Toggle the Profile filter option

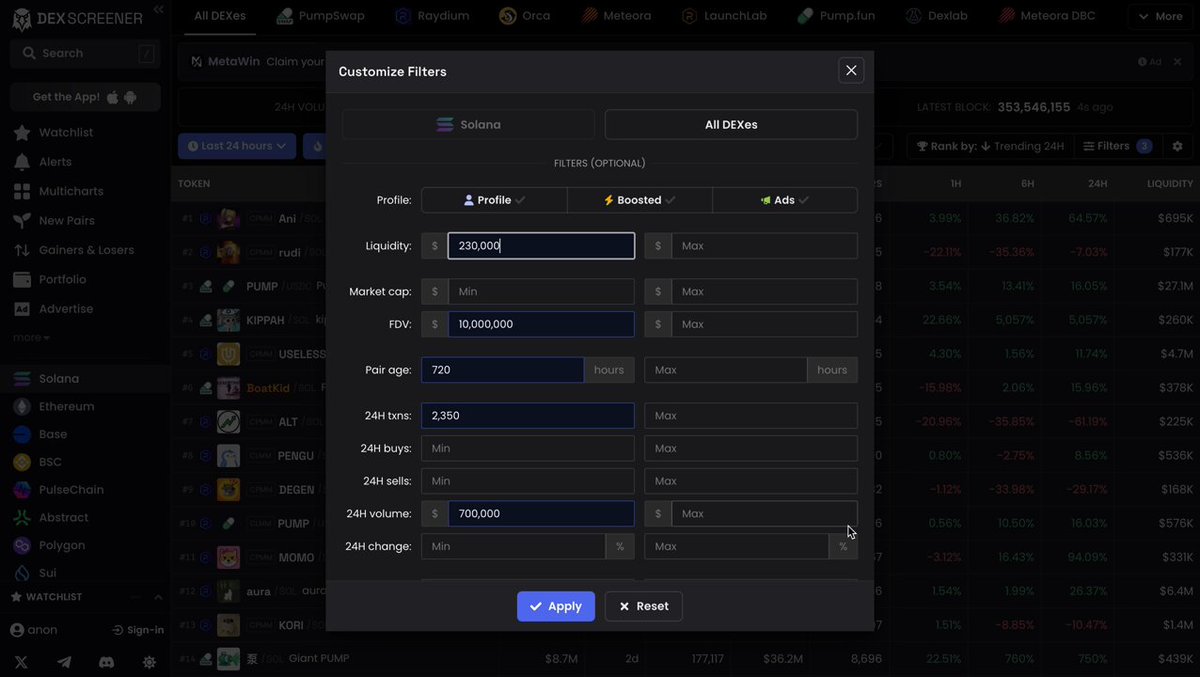click(494, 200)
